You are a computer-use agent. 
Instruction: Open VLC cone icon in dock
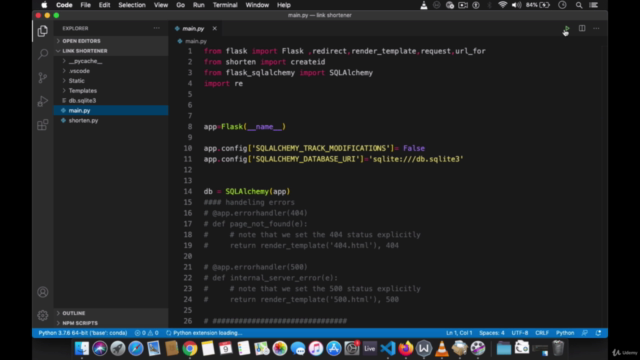442,348
